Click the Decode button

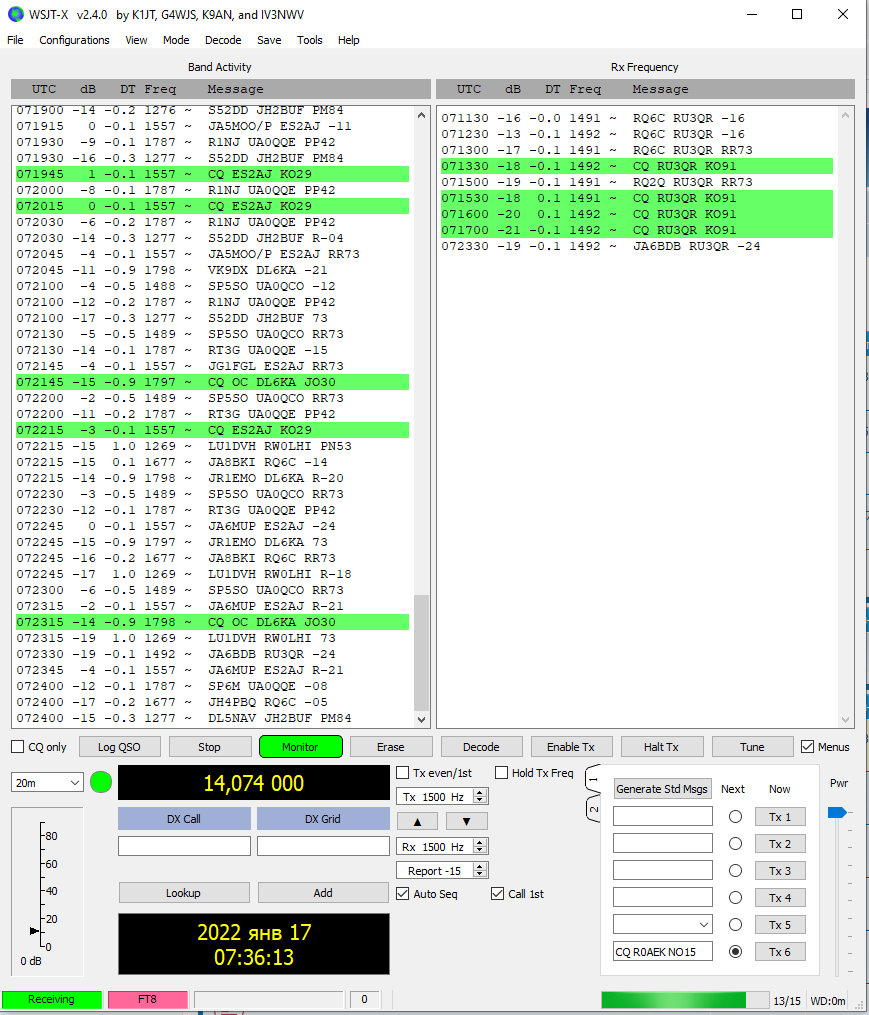481,747
